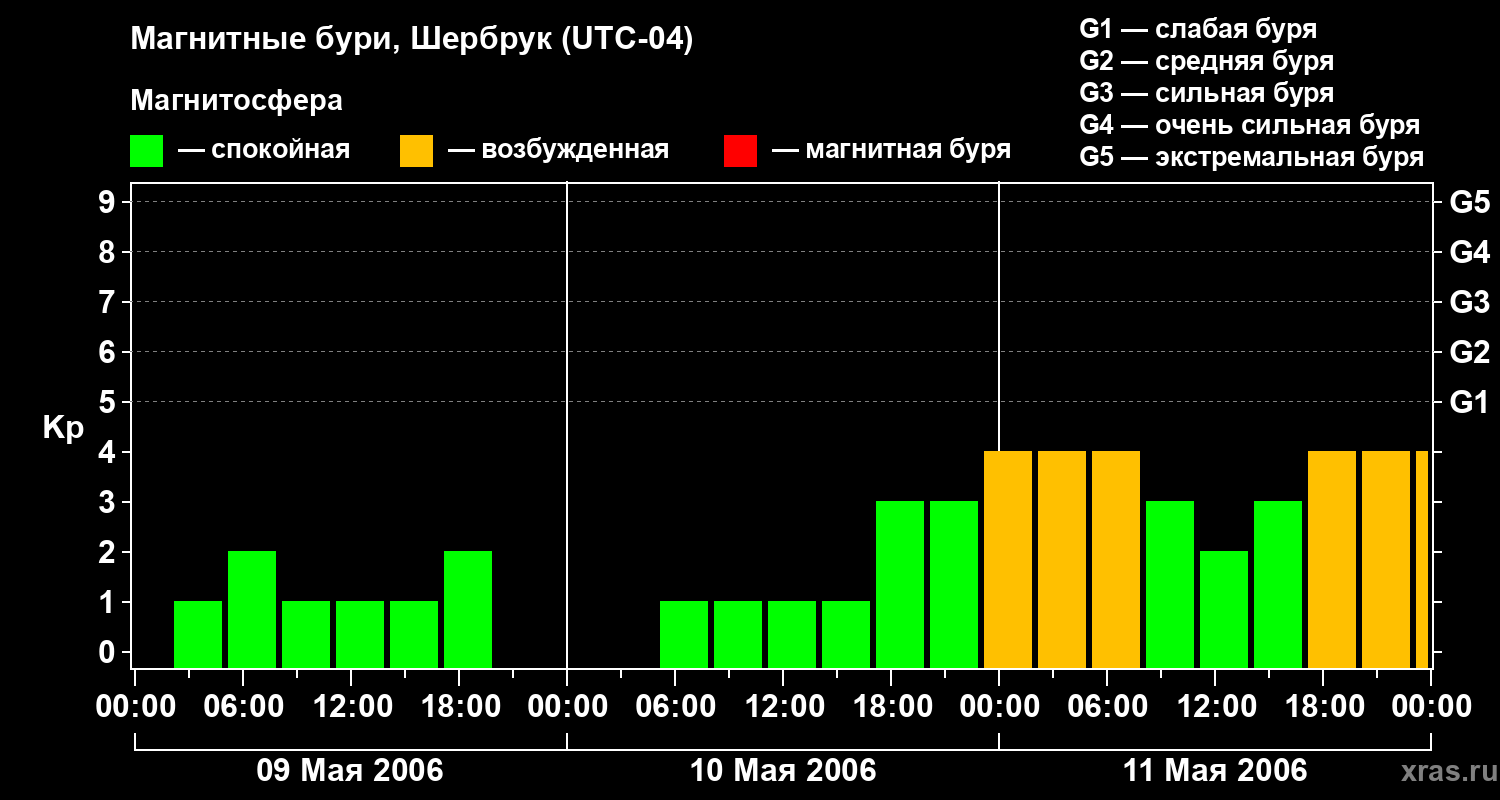Click the '06:00' time label for 11 Мая 2006

[x=1107, y=707]
